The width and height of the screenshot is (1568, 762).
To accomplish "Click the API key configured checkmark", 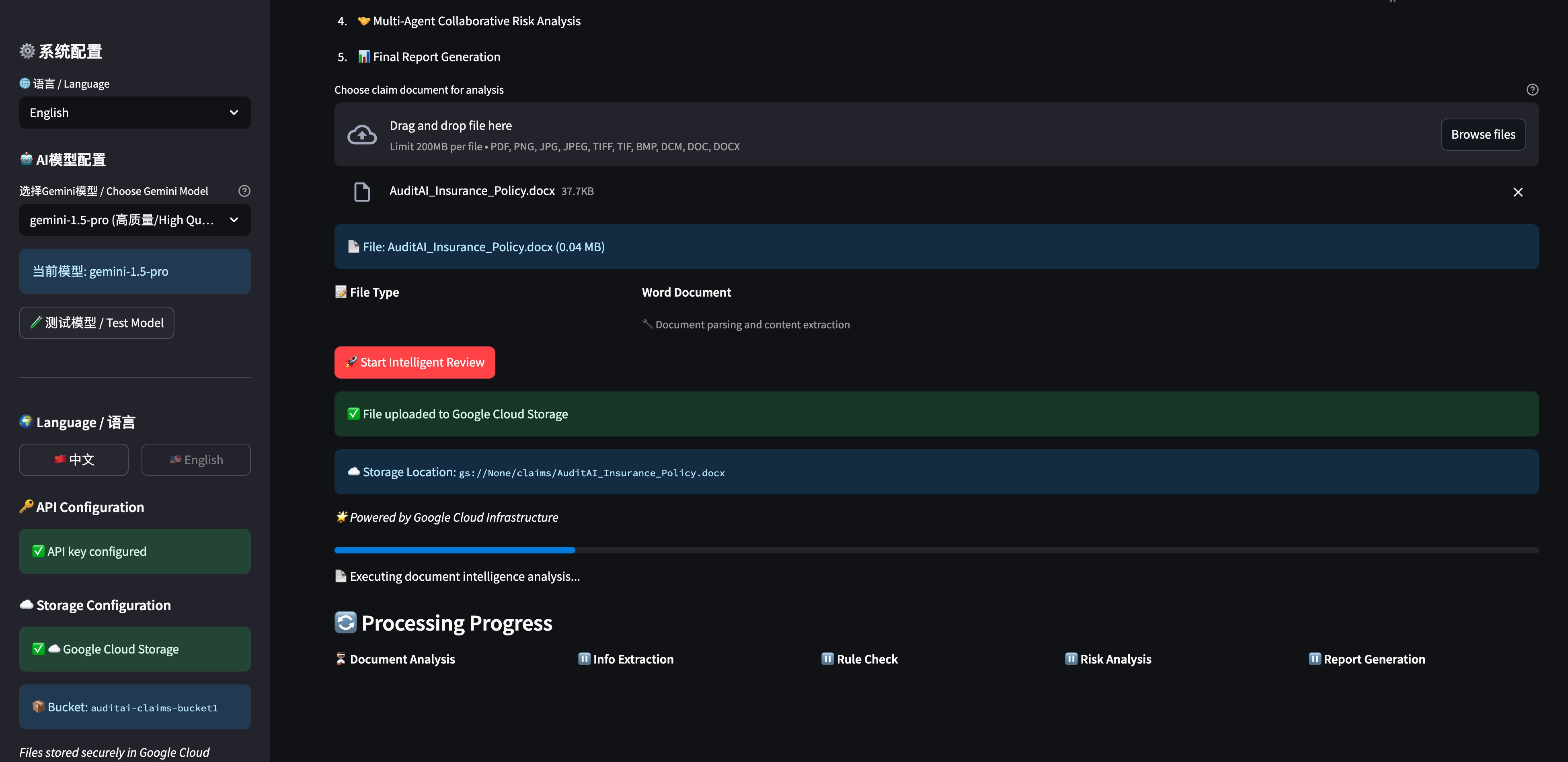I will pyautogui.click(x=38, y=551).
